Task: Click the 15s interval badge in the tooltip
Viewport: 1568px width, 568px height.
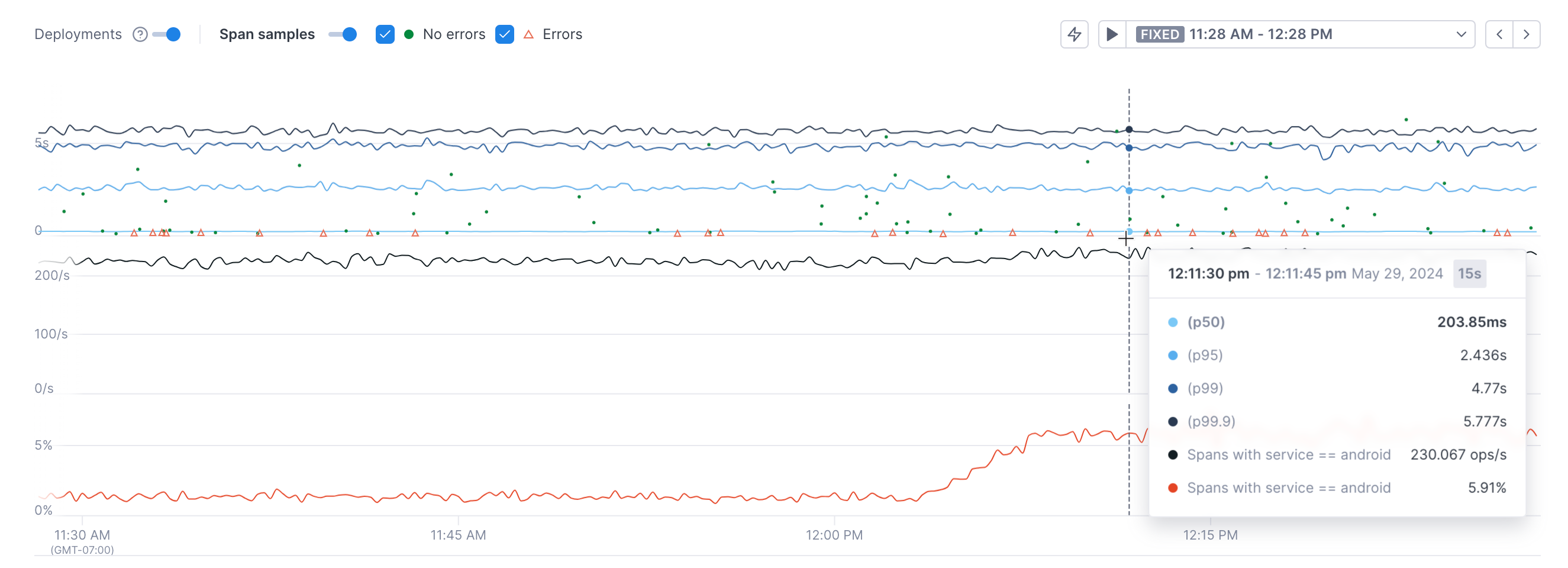Action: pos(1469,273)
